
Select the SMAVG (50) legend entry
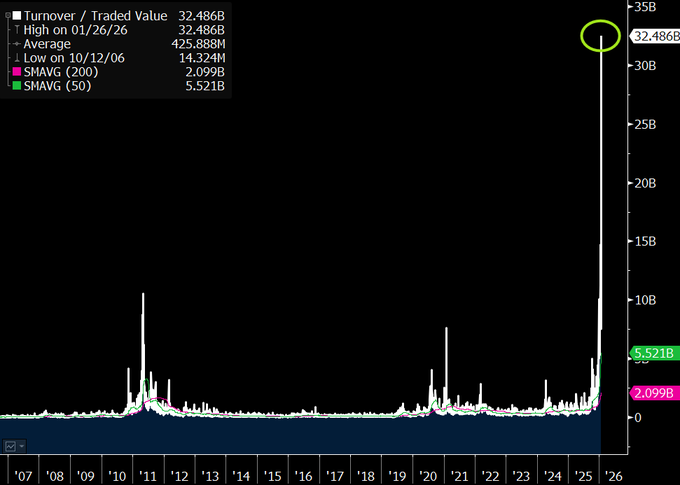(56, 86)
